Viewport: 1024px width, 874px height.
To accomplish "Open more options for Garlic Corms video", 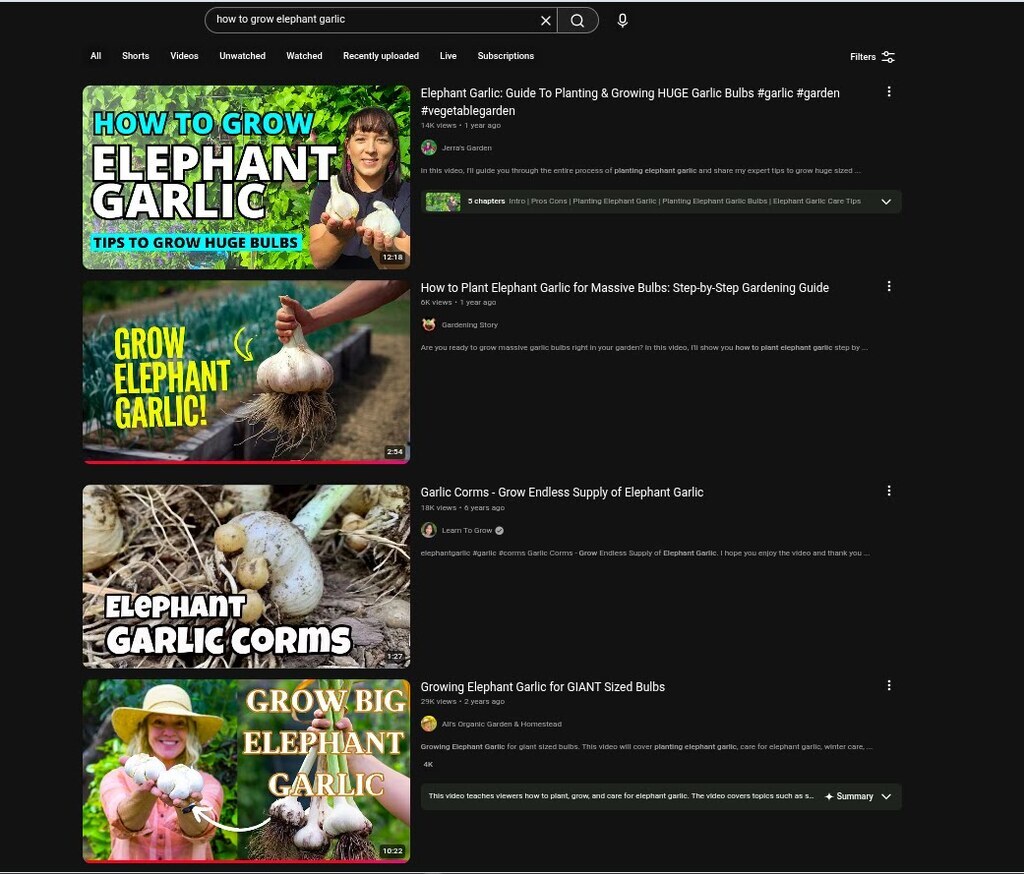I will click(889, 491).
